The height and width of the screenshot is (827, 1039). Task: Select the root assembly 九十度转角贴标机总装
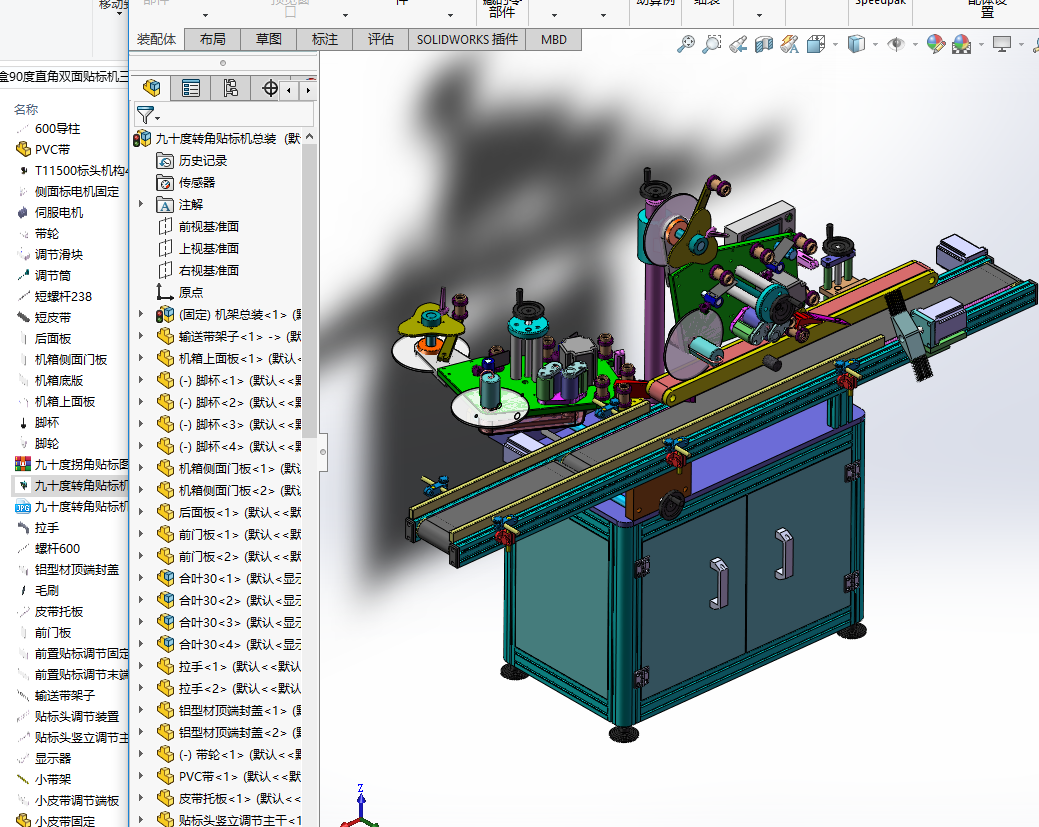[x=217, y=138]
